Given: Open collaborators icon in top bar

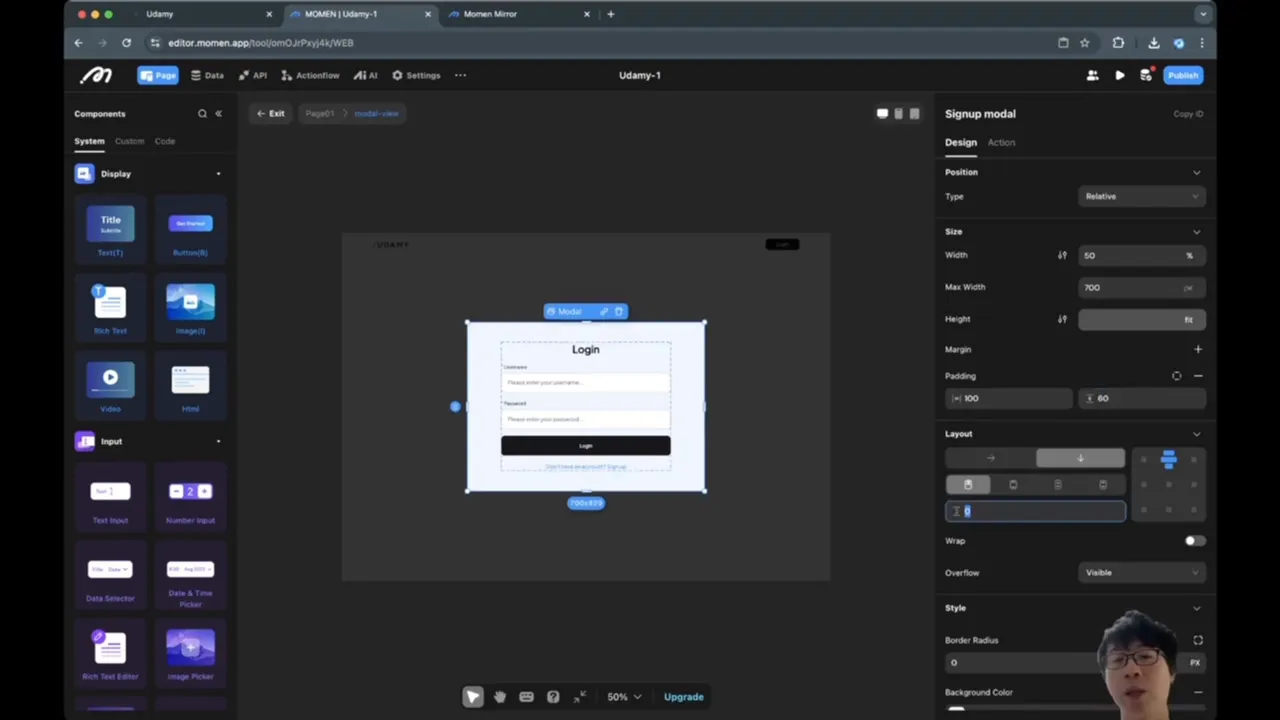Looking at the screenshot, I should click(1093, 75).
